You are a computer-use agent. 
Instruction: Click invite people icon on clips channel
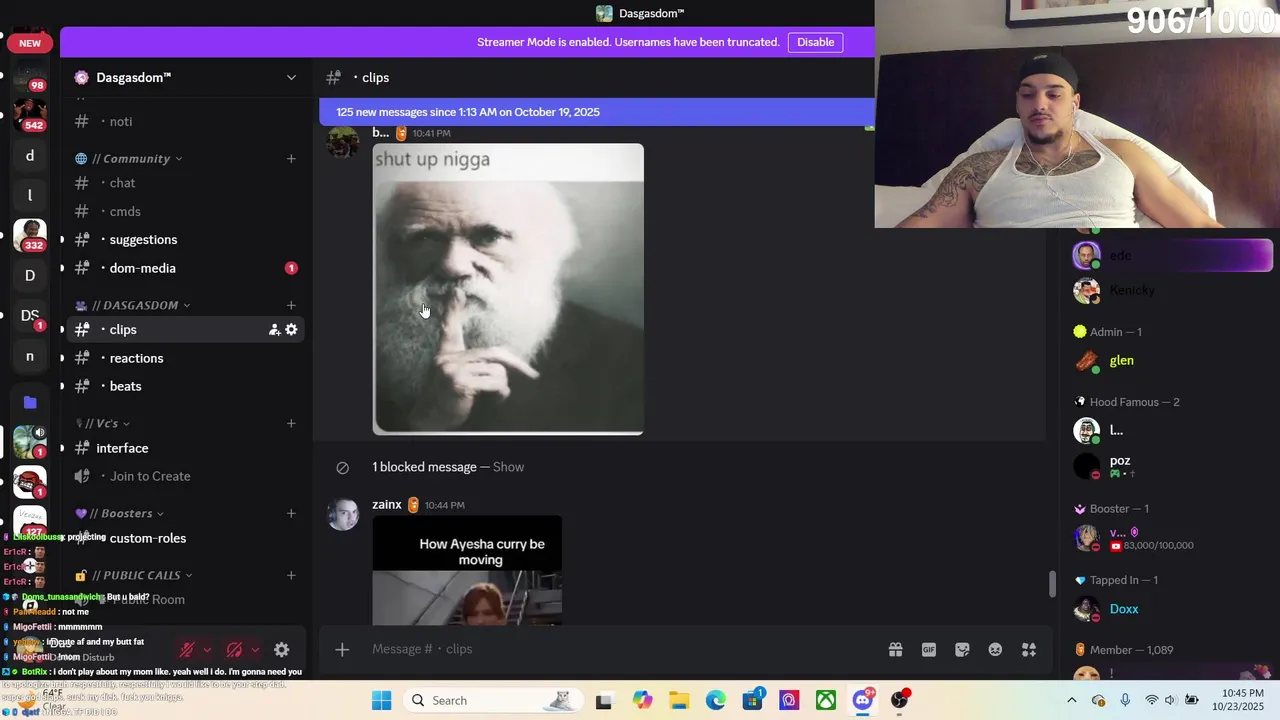tap(274, 329)
